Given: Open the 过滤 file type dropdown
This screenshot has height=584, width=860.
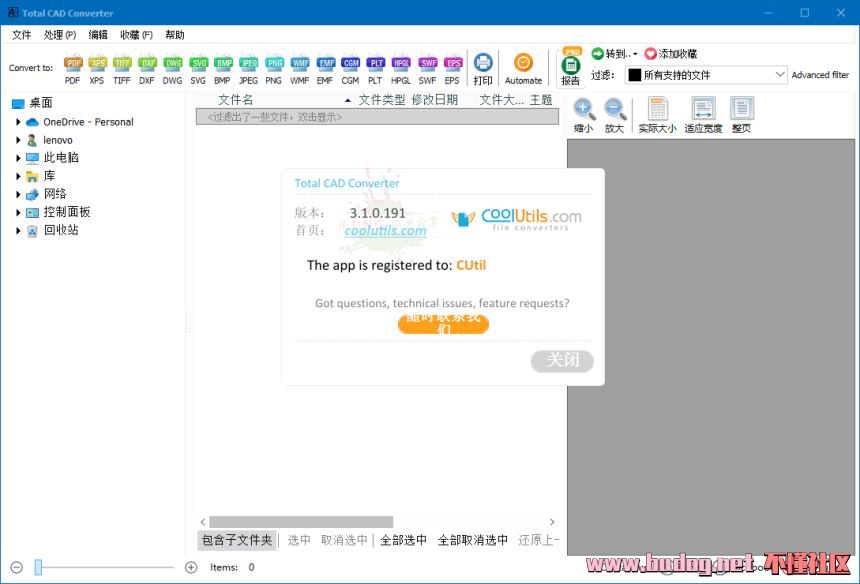Looking at the screenshot, I should 780,75.
